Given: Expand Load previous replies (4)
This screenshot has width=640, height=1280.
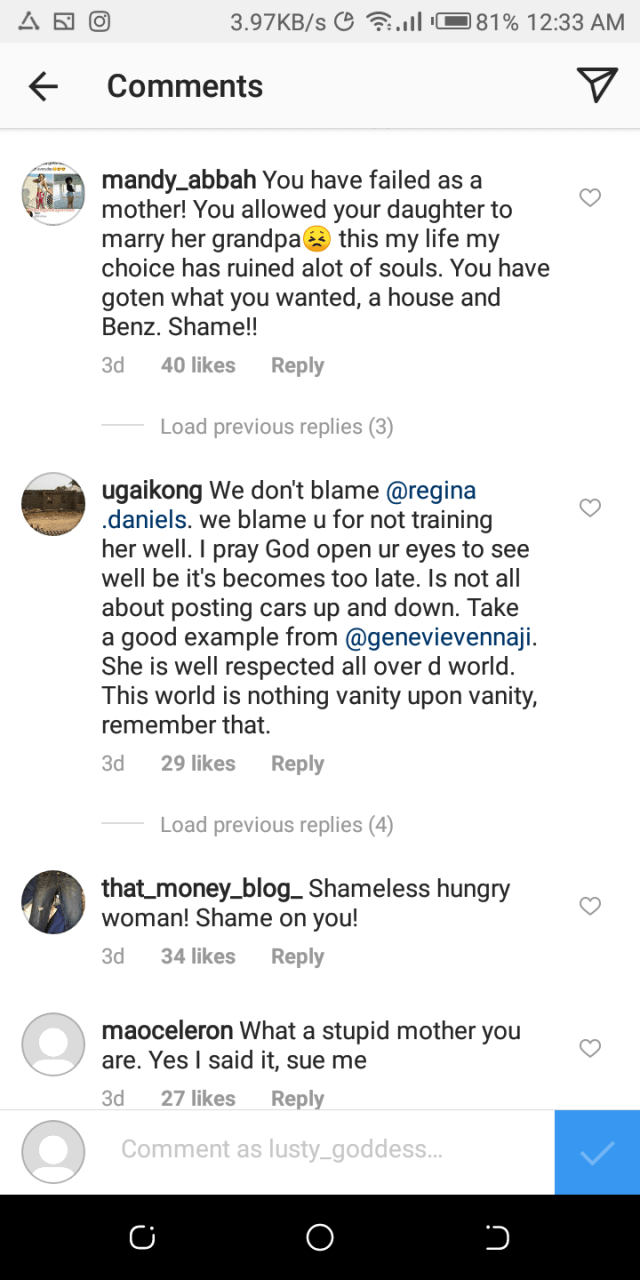Looking at the screenshot, I should pyautogui.click(x=276, y=825).
